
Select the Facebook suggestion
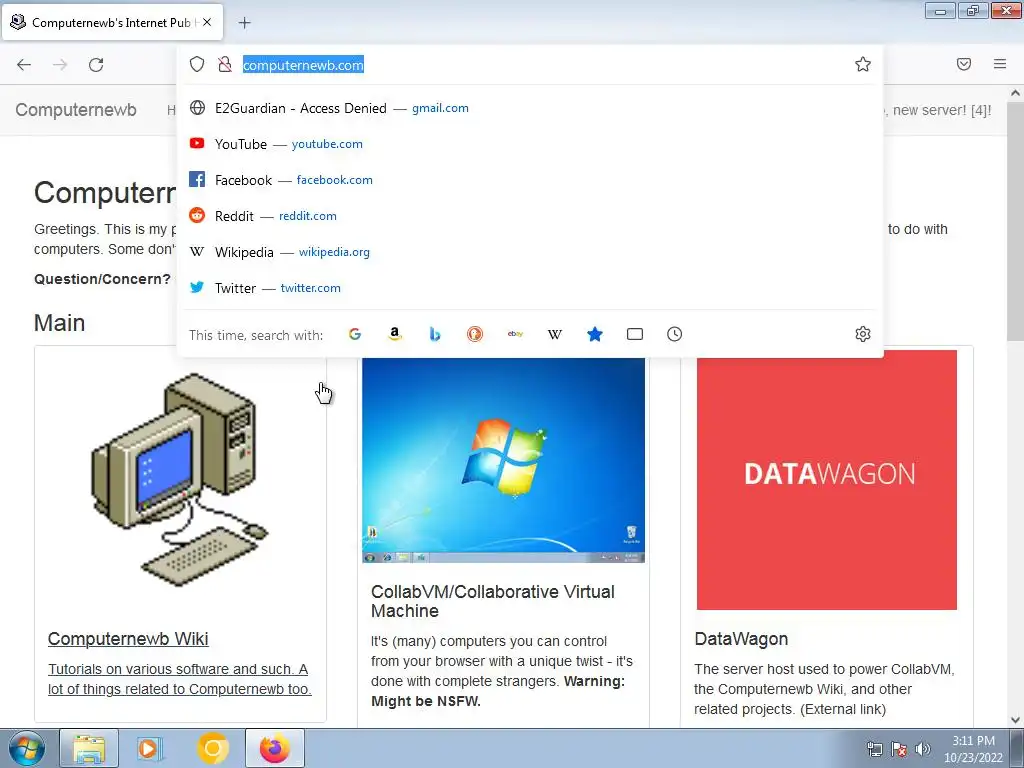point(530,180)
